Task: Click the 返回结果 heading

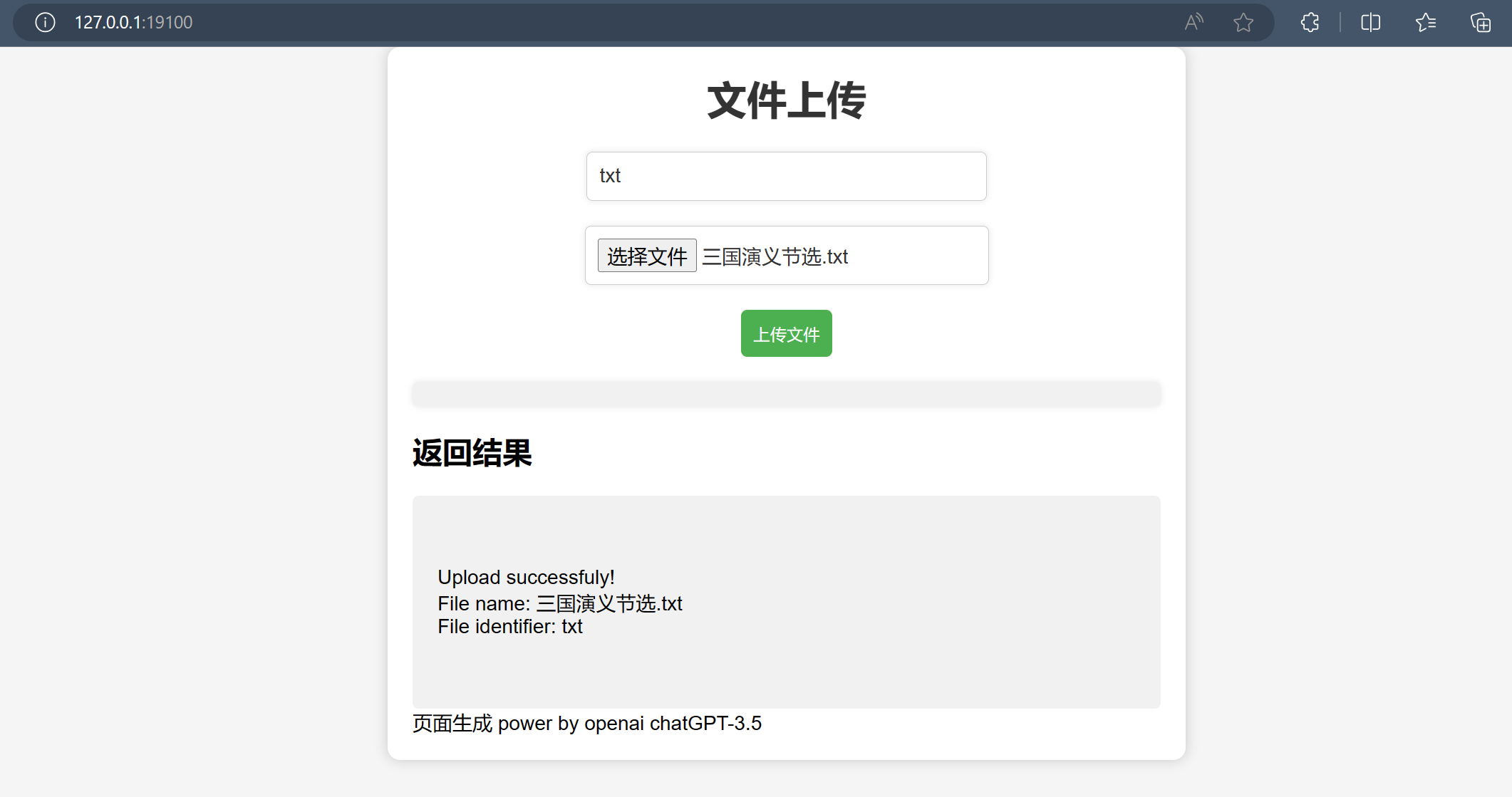Action: (x=472, y=453)
